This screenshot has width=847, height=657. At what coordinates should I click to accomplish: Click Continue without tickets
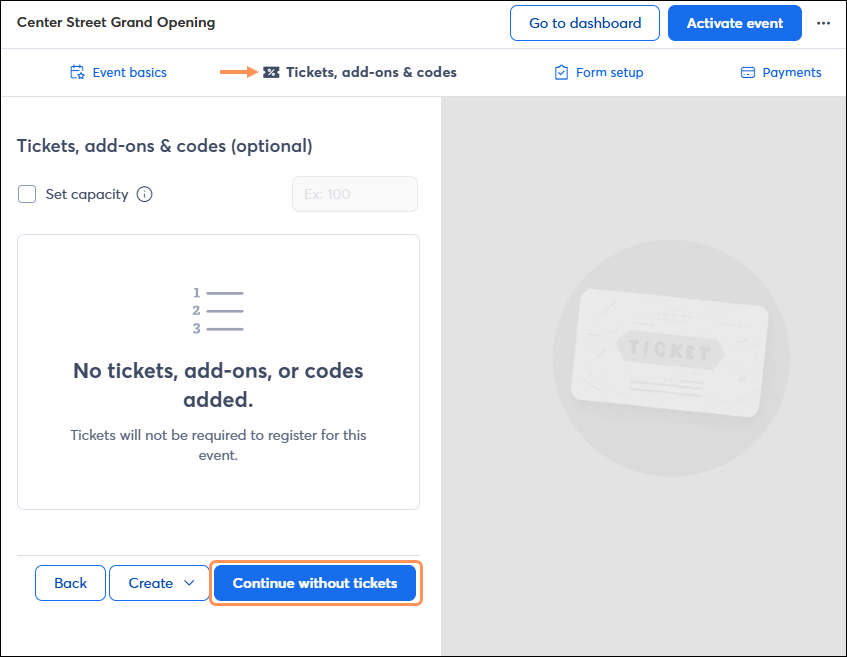click(x=315, y=583)
